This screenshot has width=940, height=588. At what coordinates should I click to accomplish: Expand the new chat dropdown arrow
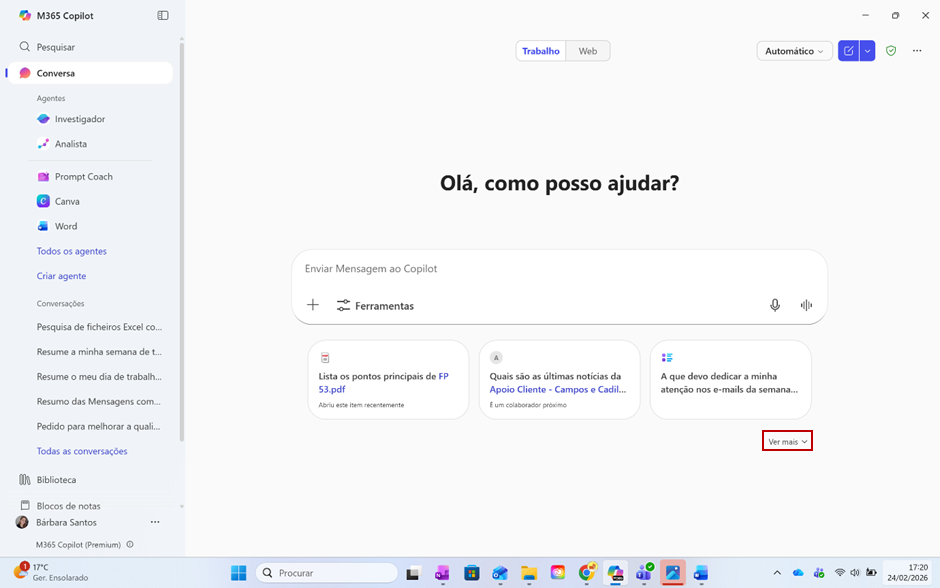click(867, 51)
